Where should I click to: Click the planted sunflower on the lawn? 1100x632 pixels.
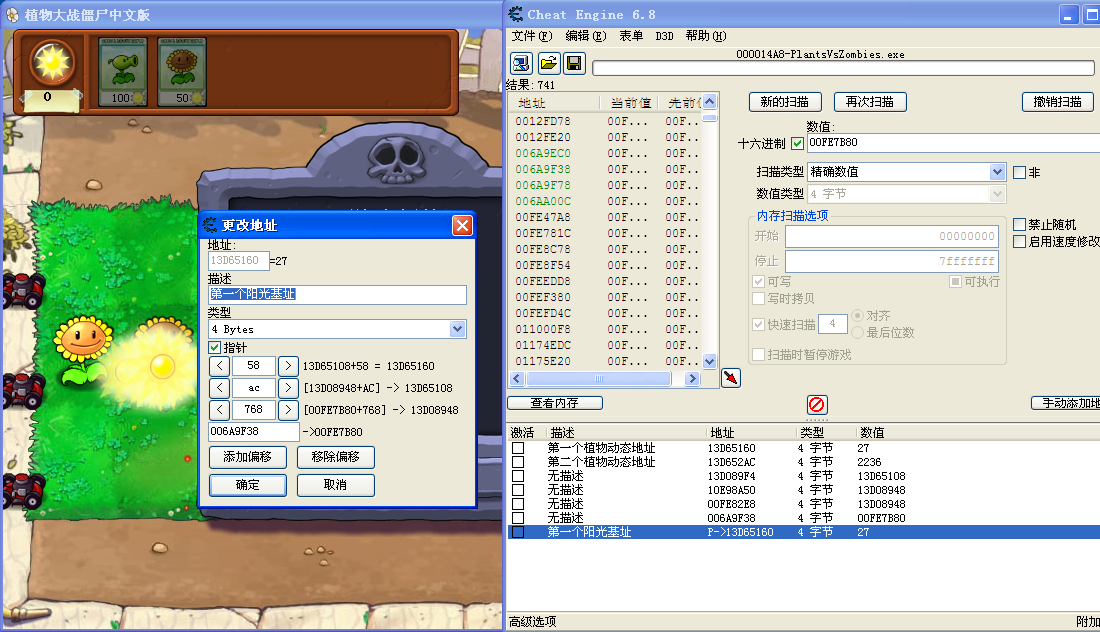click(x=83, y=349)
